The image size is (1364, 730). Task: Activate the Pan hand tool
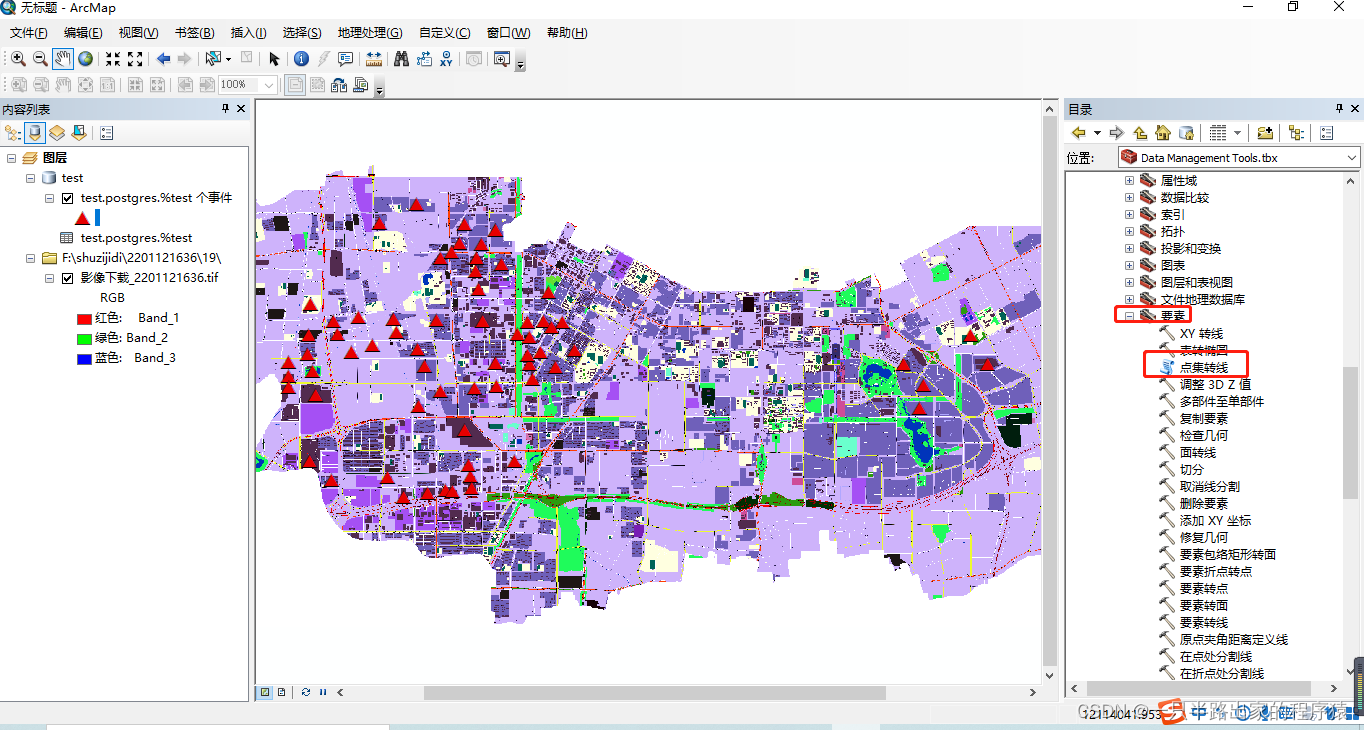(63, 59)
